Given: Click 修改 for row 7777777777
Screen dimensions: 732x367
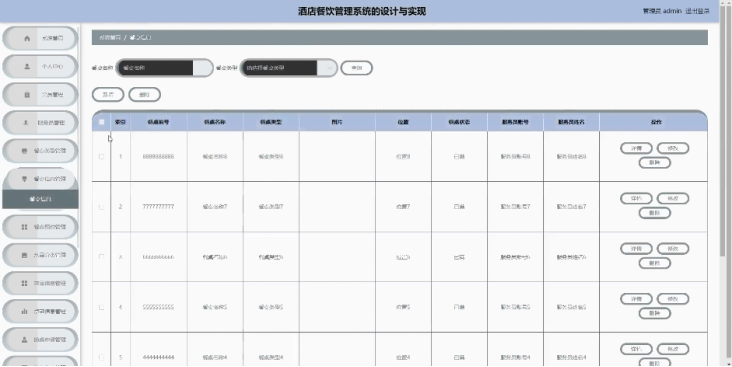Looking at the screenshot, I should [673, 198].
